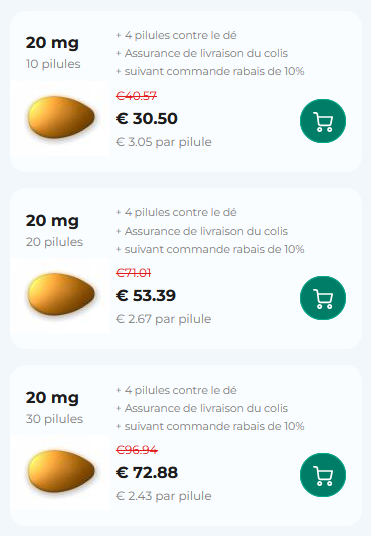The width and height of the screenshot is (371, 536).
Task: Add the 20 pilules pack to cart
Action: 323,298
